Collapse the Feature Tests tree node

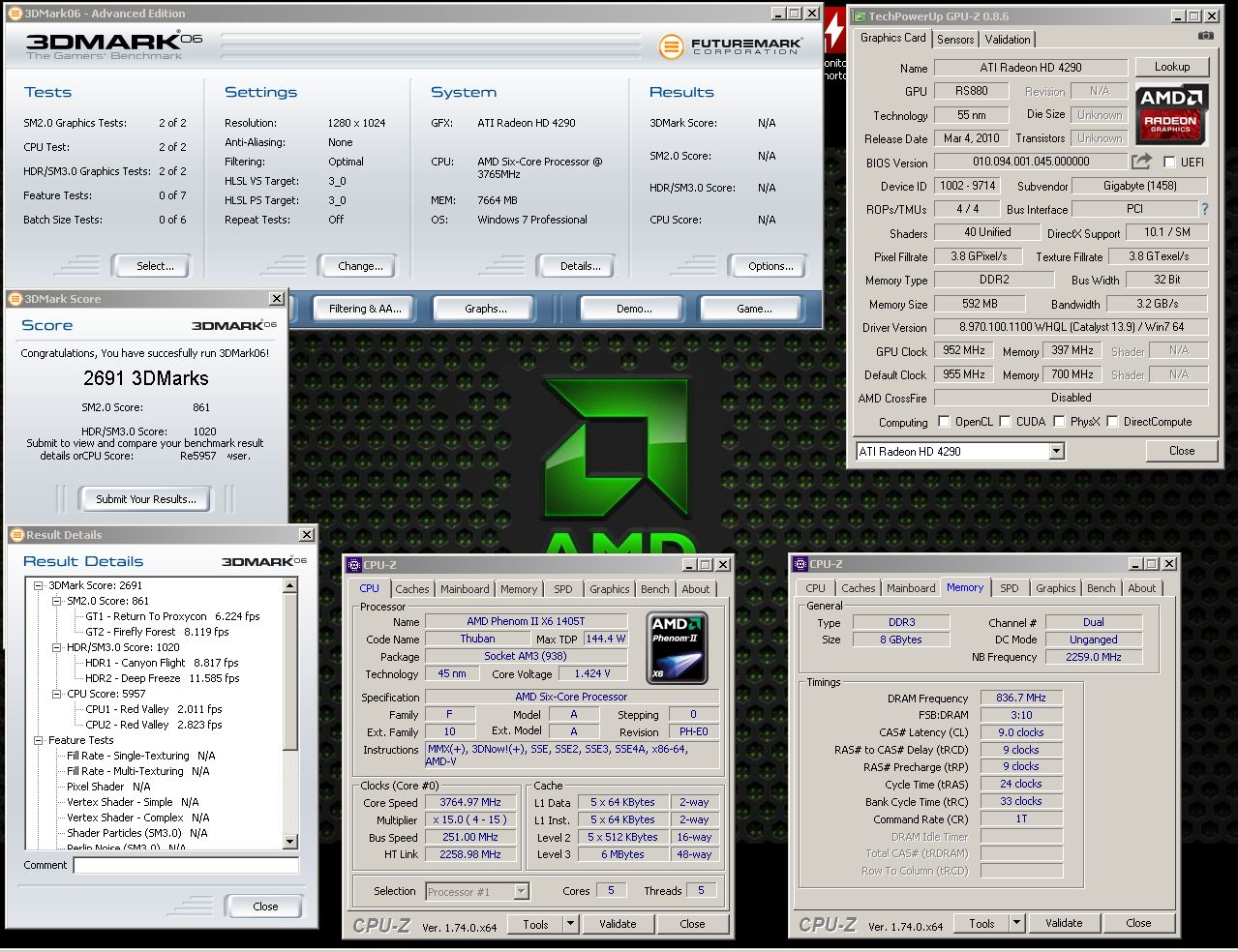[x=39, y=740]
